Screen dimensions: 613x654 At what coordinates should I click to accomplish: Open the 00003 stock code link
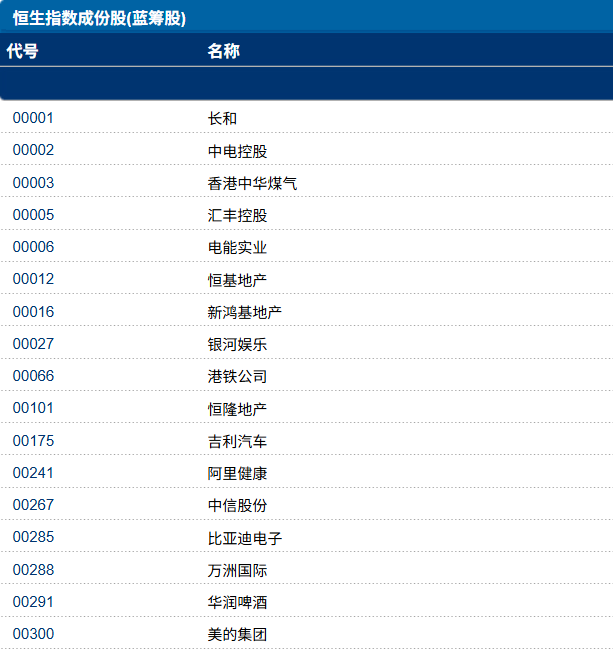[x=33, y=183]
